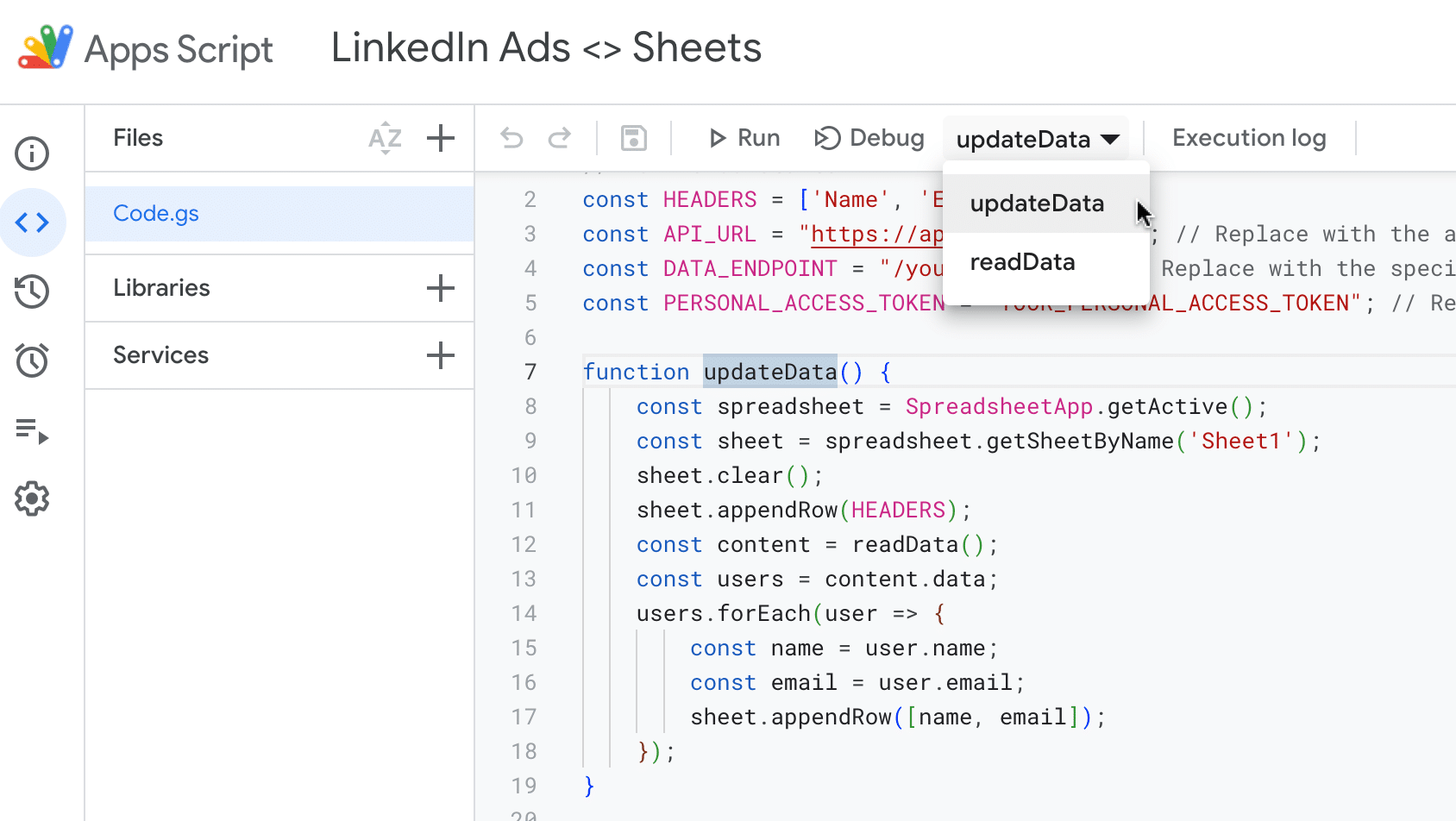Click the Undo arrow in toolbar
This screenshot has height=821, width=1456.
pyautogui.click(x=512, y=138)
